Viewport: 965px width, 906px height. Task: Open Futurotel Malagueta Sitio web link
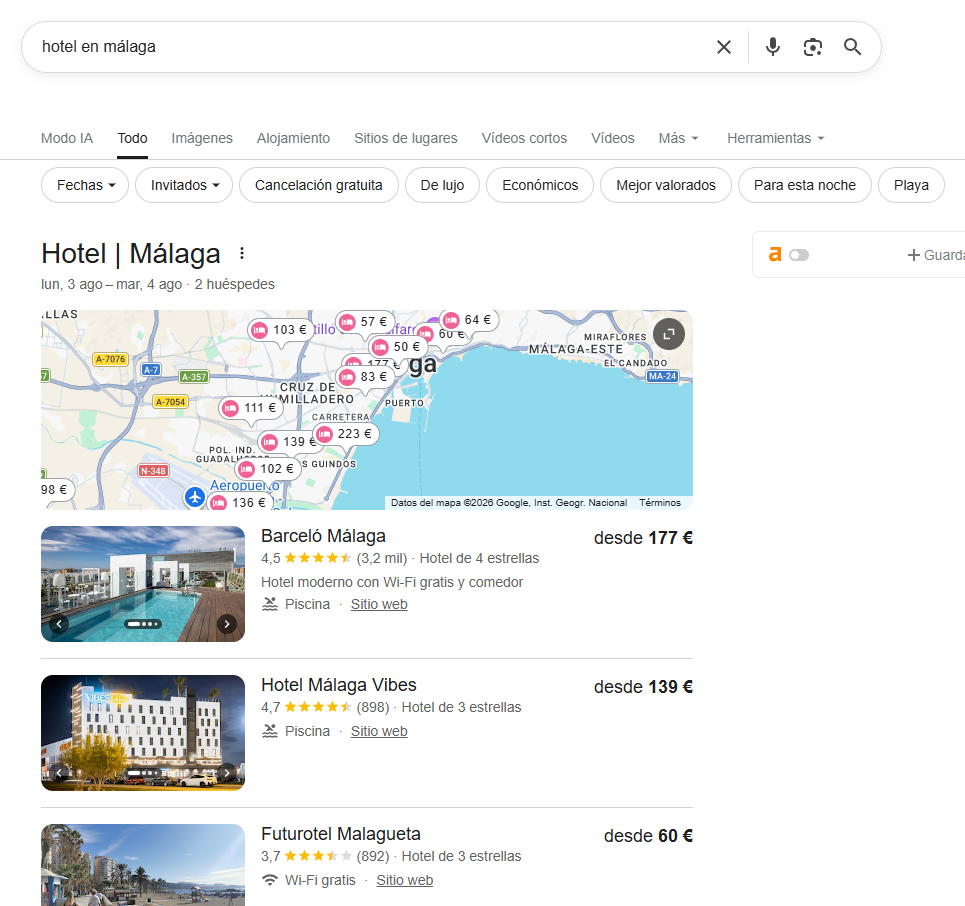405,880
